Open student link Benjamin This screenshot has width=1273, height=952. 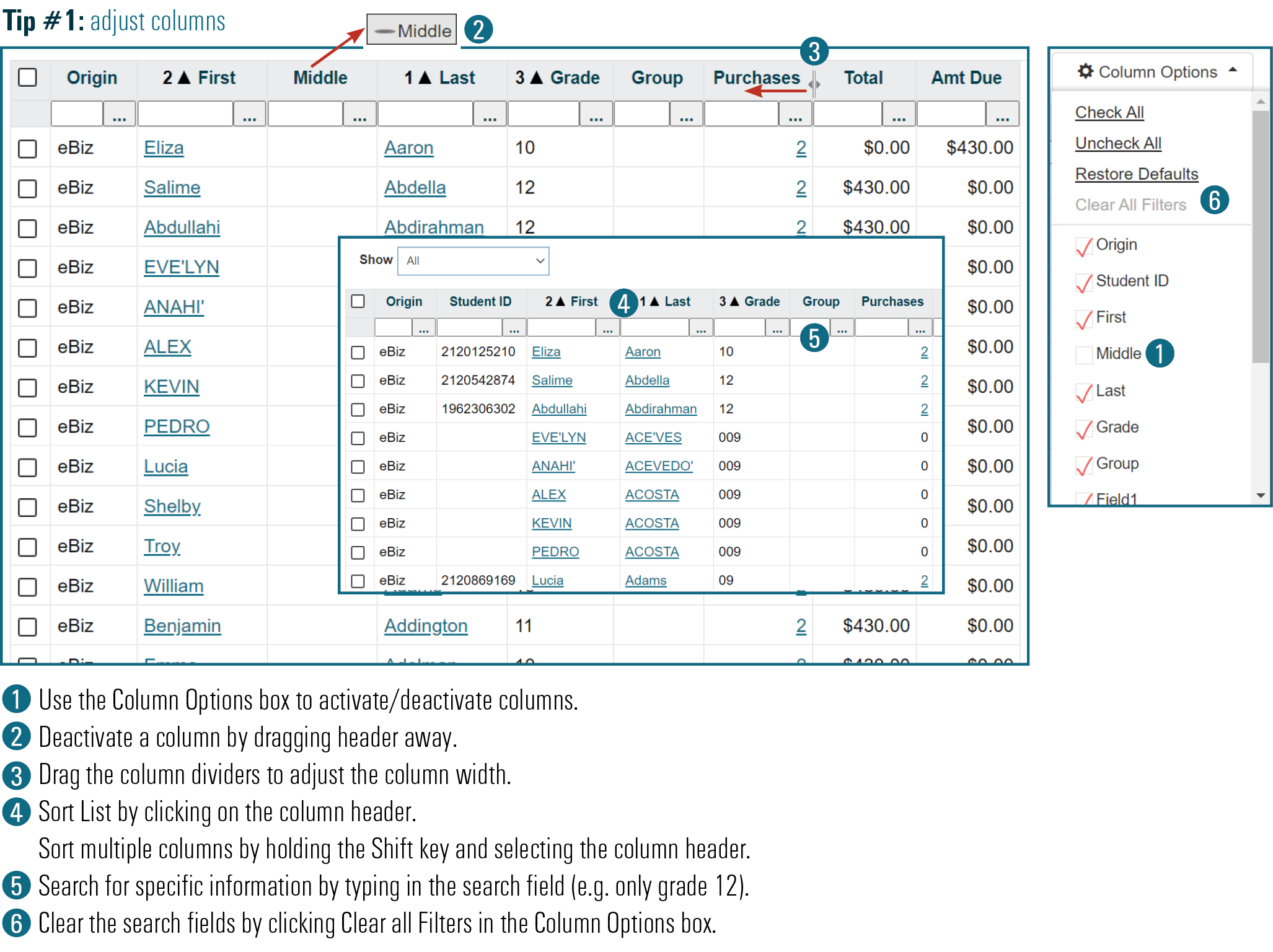point(182,626)
